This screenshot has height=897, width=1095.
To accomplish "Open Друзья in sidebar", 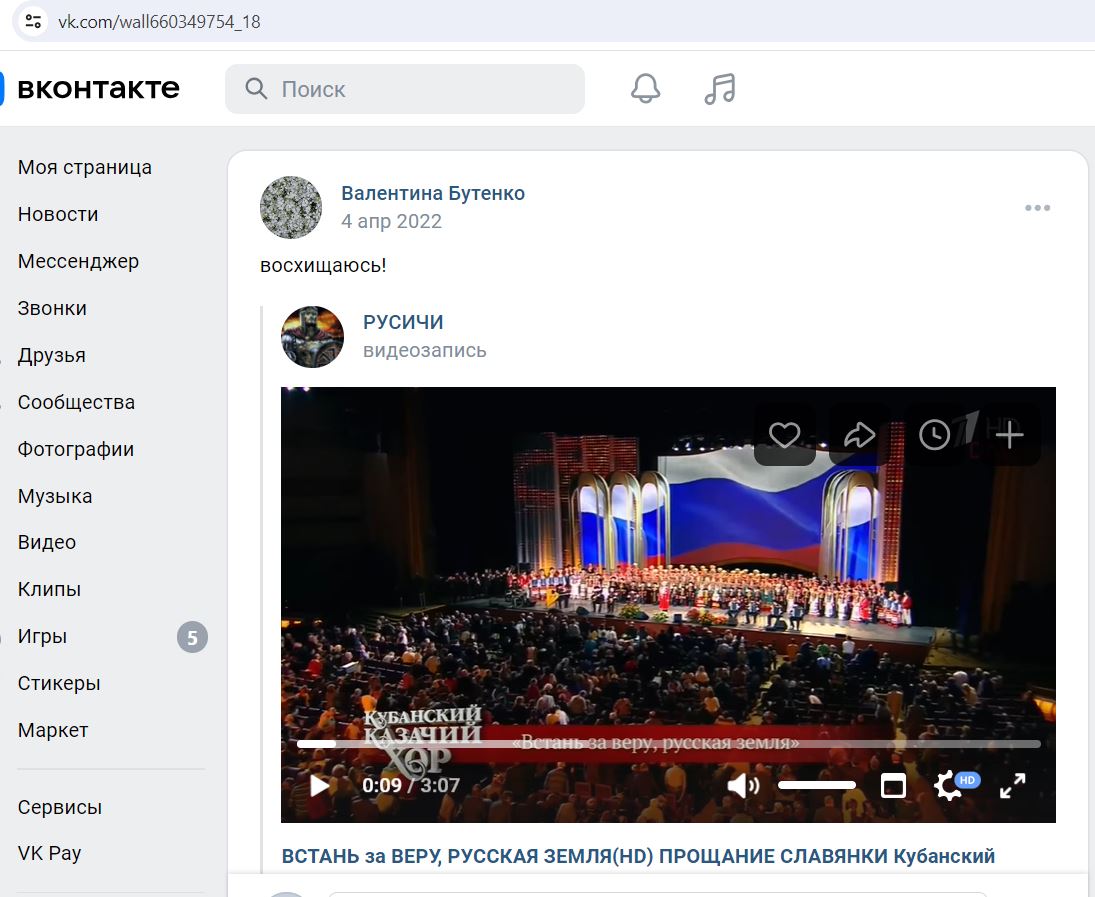I will [x=52, y=355].
